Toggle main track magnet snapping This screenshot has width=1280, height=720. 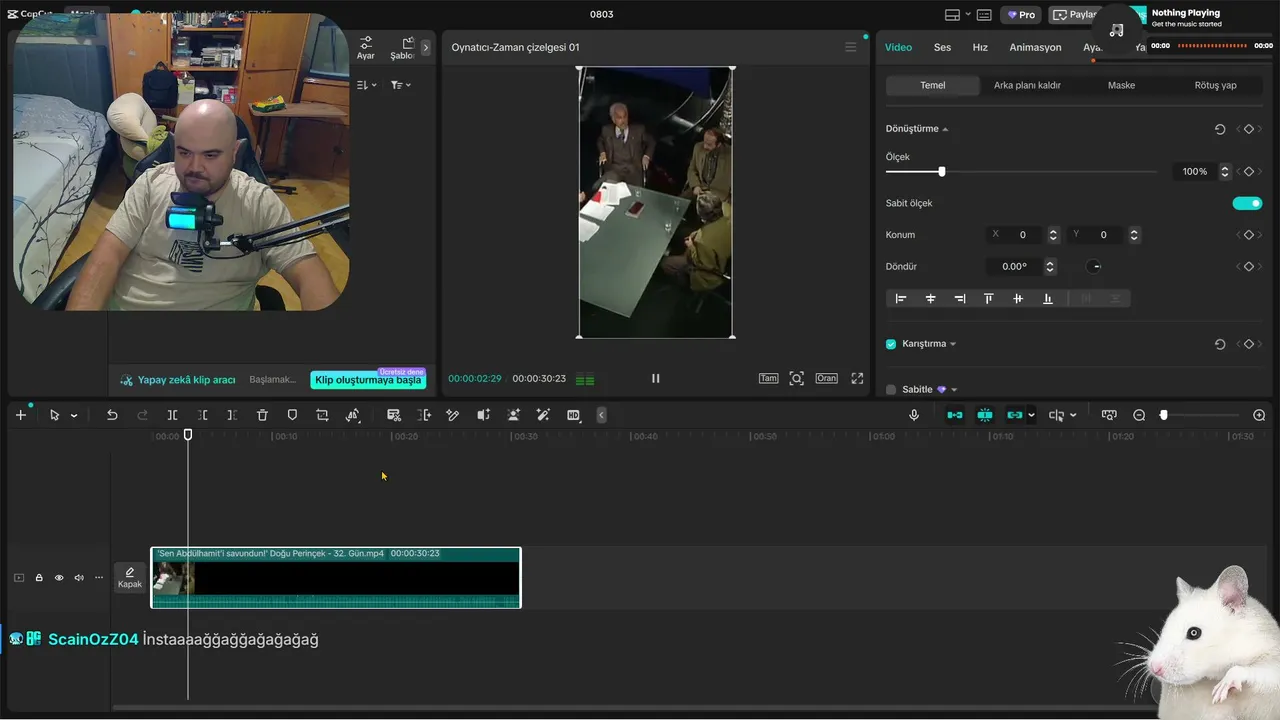click(955, 415)
